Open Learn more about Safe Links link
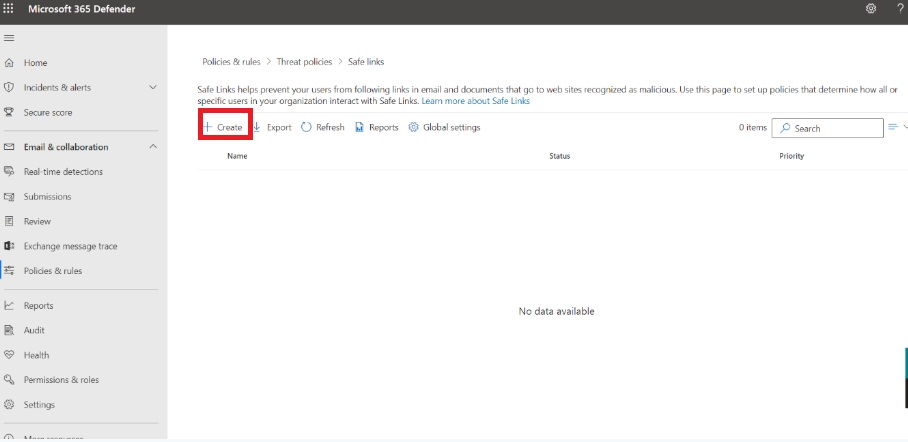This screenshot has width=908, height=442. (x=475, y=101)
